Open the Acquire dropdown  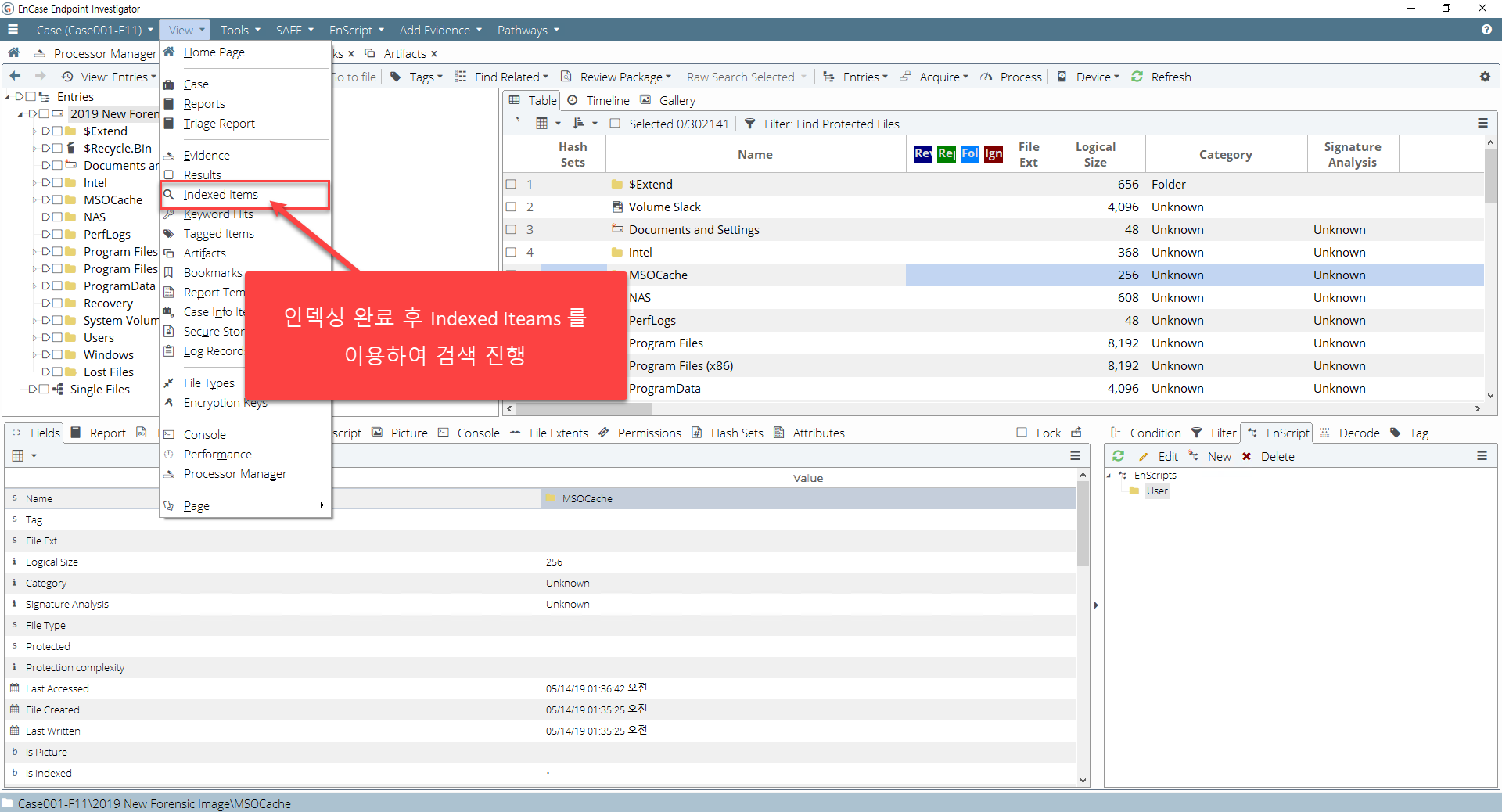point(943,77)
